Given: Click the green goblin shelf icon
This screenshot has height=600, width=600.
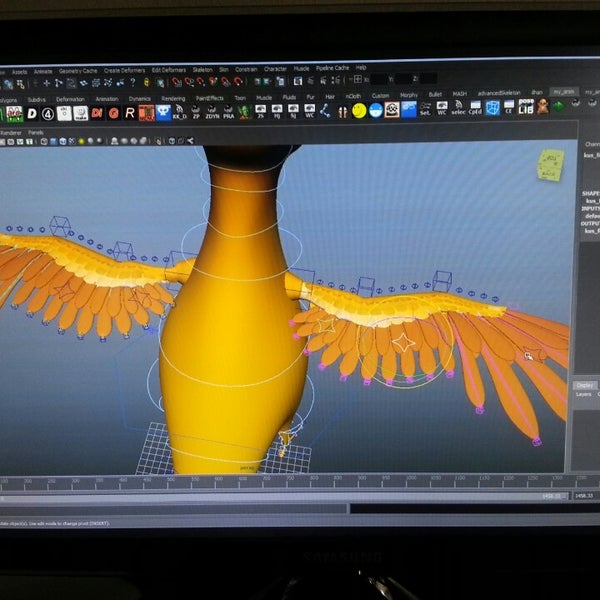Looking at the screenshot, I should (x=244, y=112).
